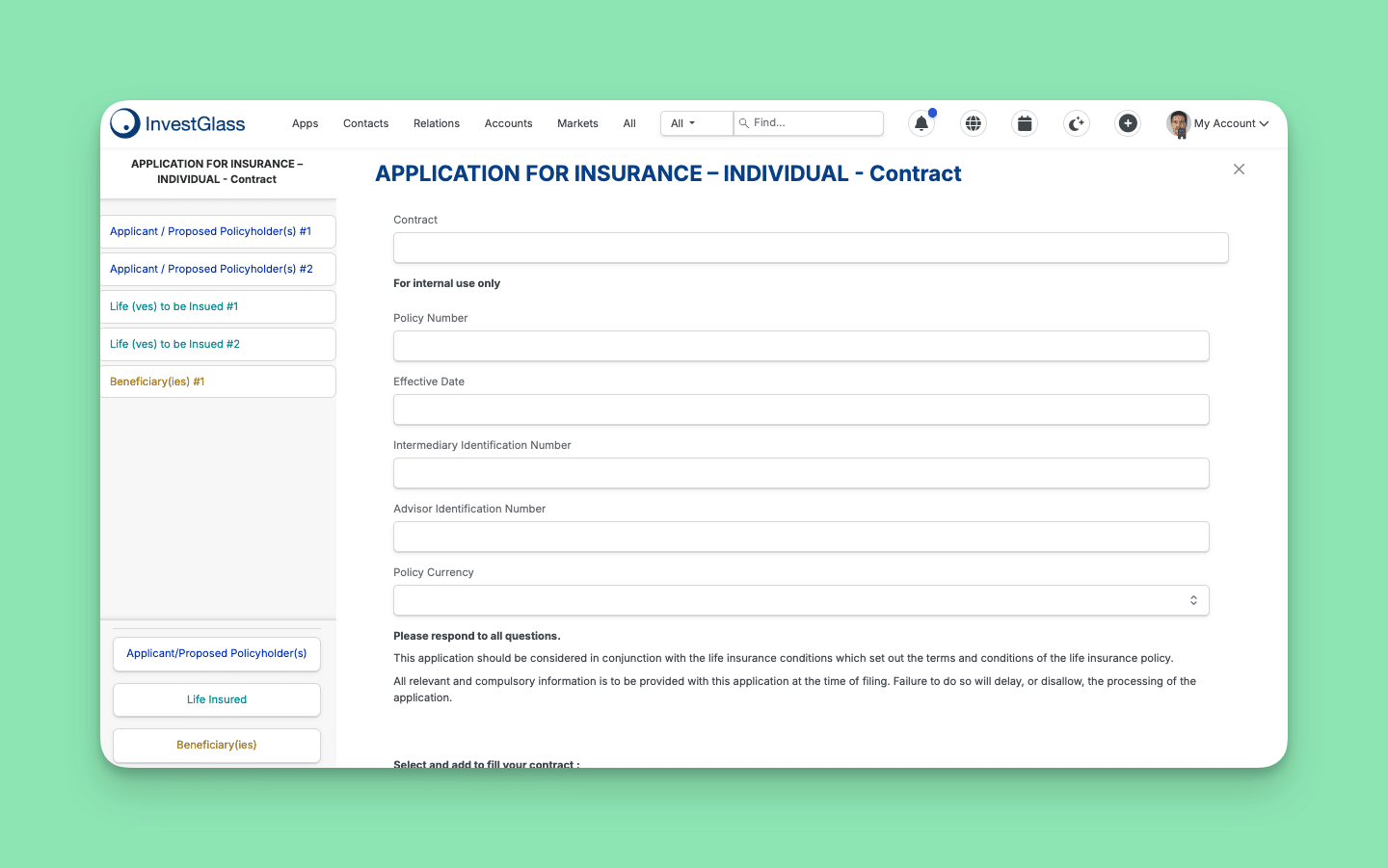Open the Accounts menu
The width and height of the screenshot is (1388, 868).
click(509, 123)
